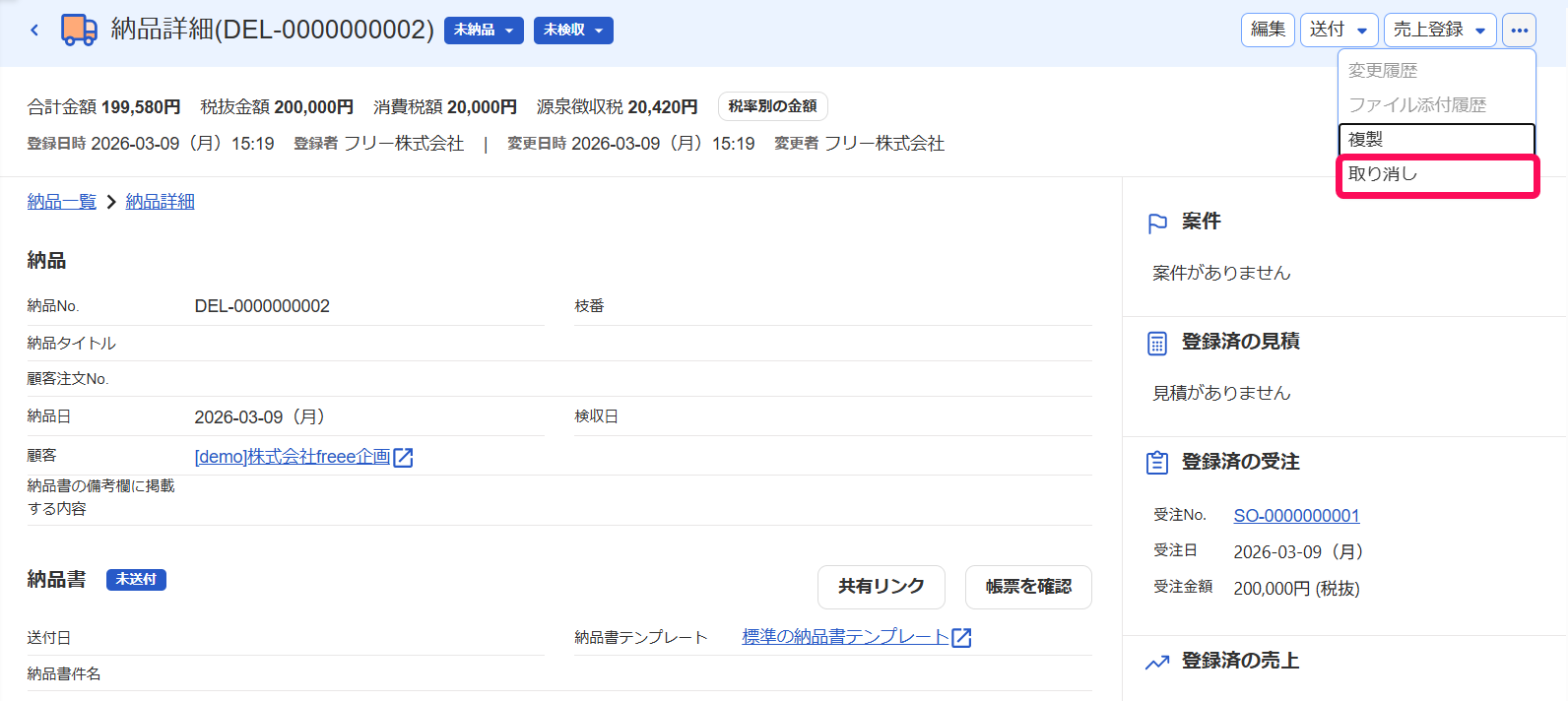Open the 未検収 status dropdown

click(573, 31)
